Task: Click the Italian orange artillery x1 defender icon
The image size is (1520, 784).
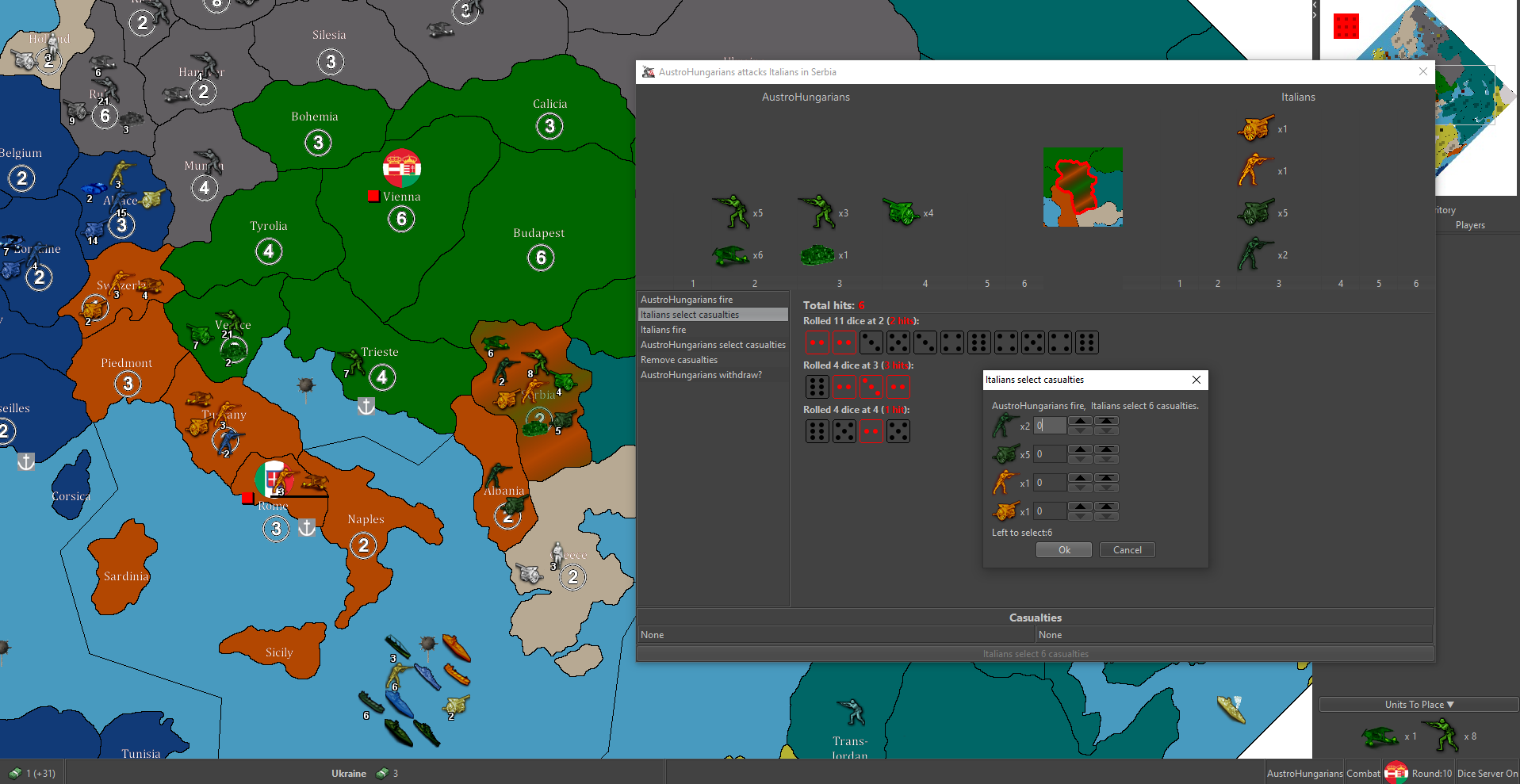Action: click(x=1254, y=128)
